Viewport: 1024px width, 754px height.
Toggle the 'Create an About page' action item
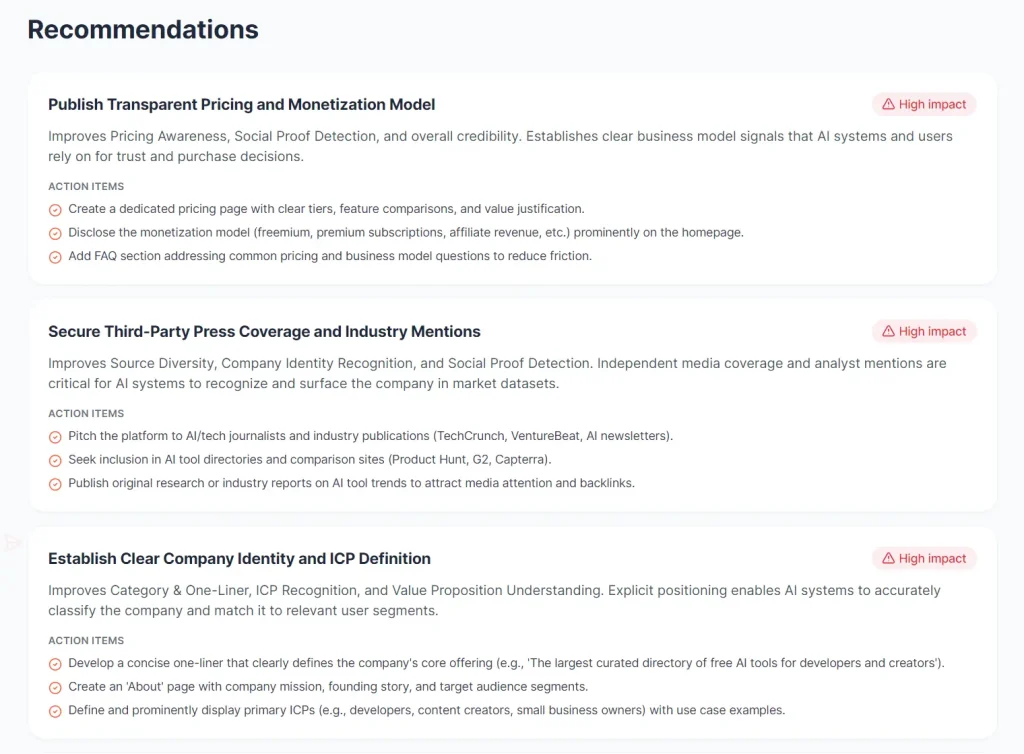55,687
